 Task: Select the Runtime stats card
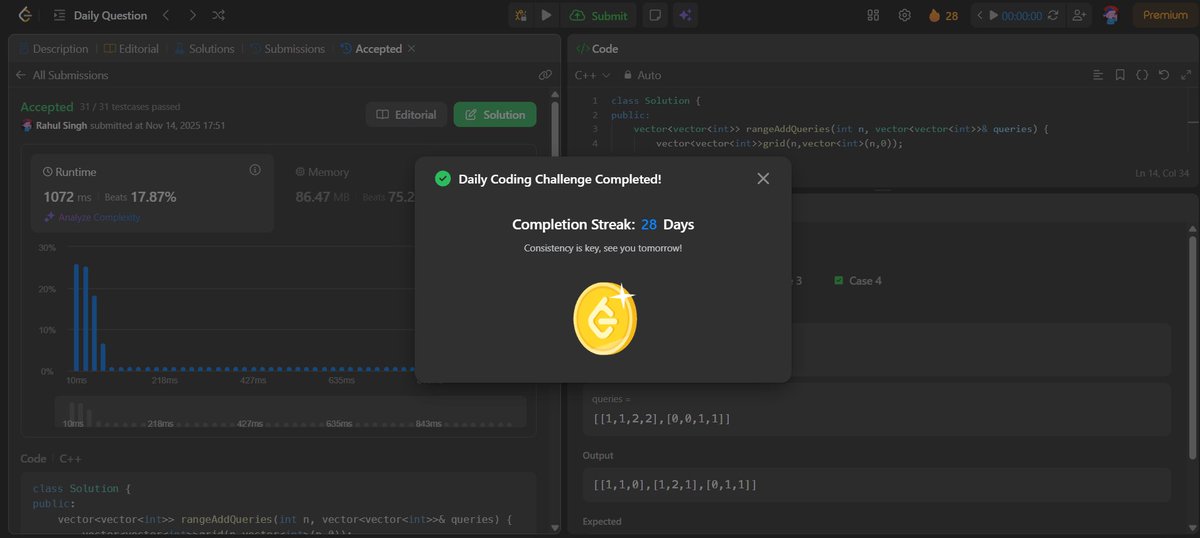click(152, 194)
